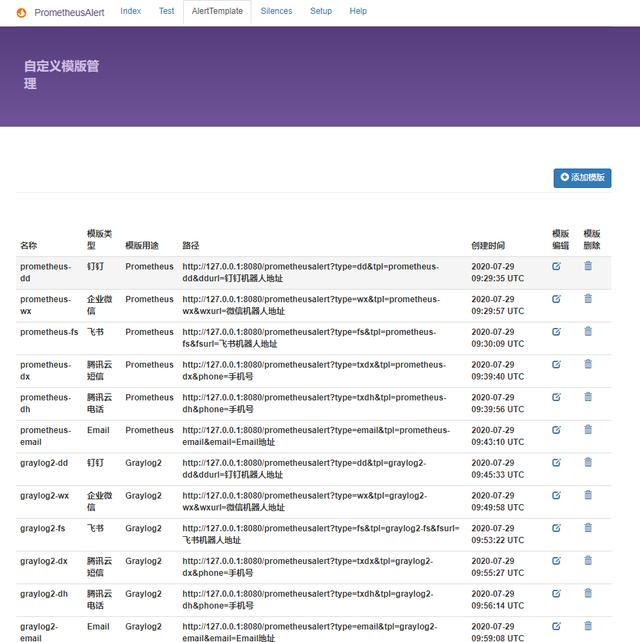
Task: Edit the graylog2-dd template
Action: 556,463
